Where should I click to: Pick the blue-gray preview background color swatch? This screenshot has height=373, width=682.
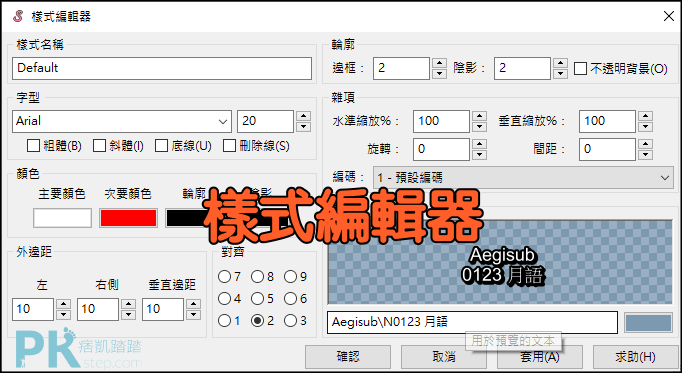point(648,323)
